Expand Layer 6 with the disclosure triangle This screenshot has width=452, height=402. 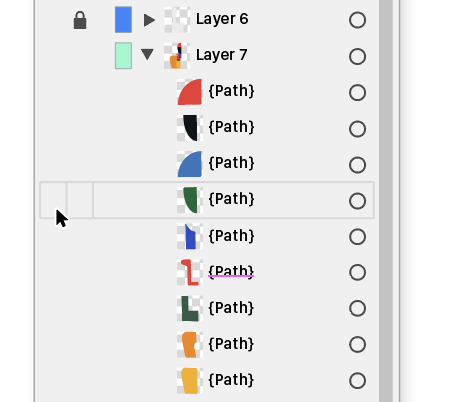point(149,20)
